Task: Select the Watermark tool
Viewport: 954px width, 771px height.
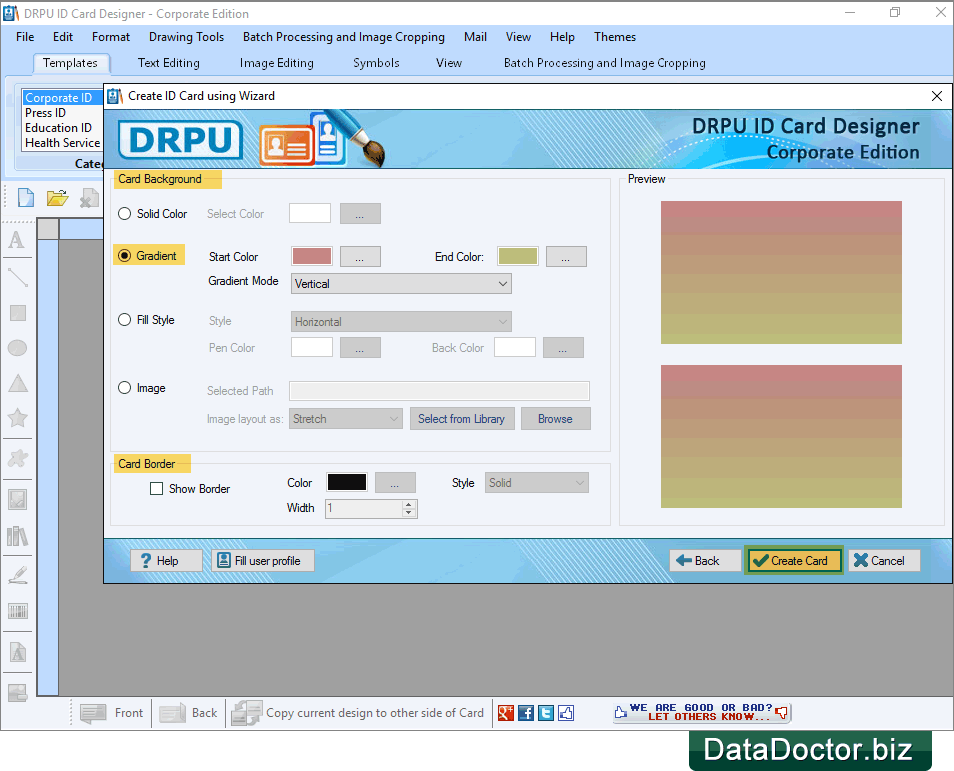Action: (x=18, y=652)
